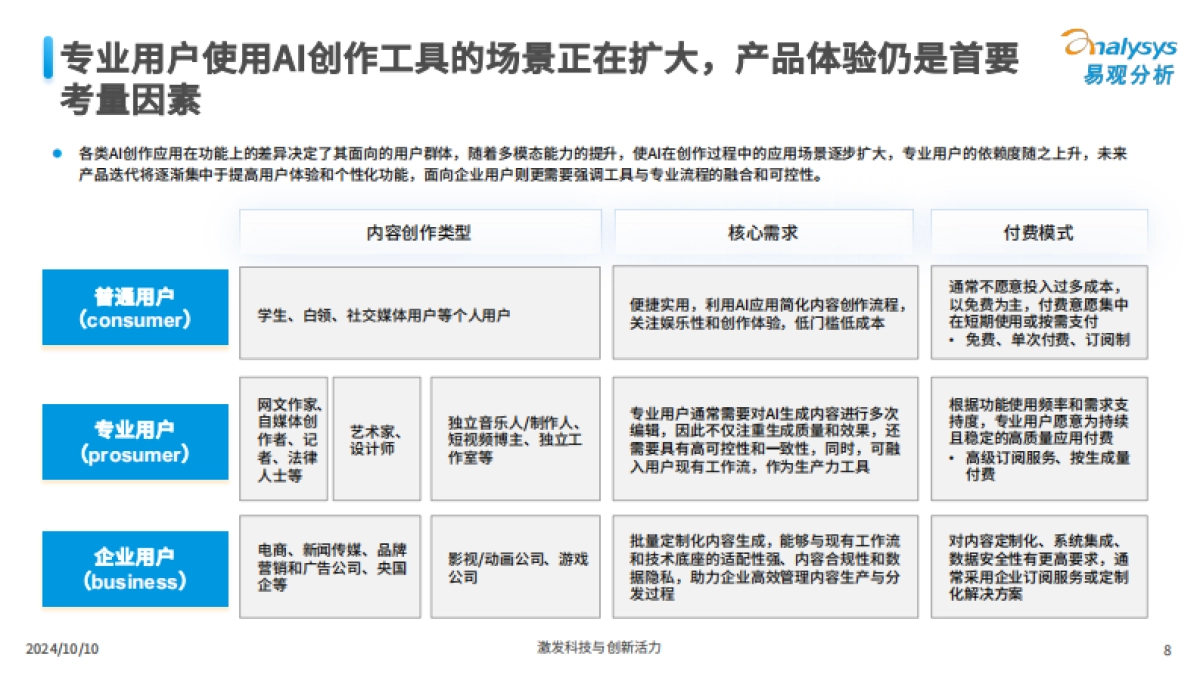Select the 激发科技与创新活力 footer text
The image size is (1200, 675).
[x=600, y=648]
